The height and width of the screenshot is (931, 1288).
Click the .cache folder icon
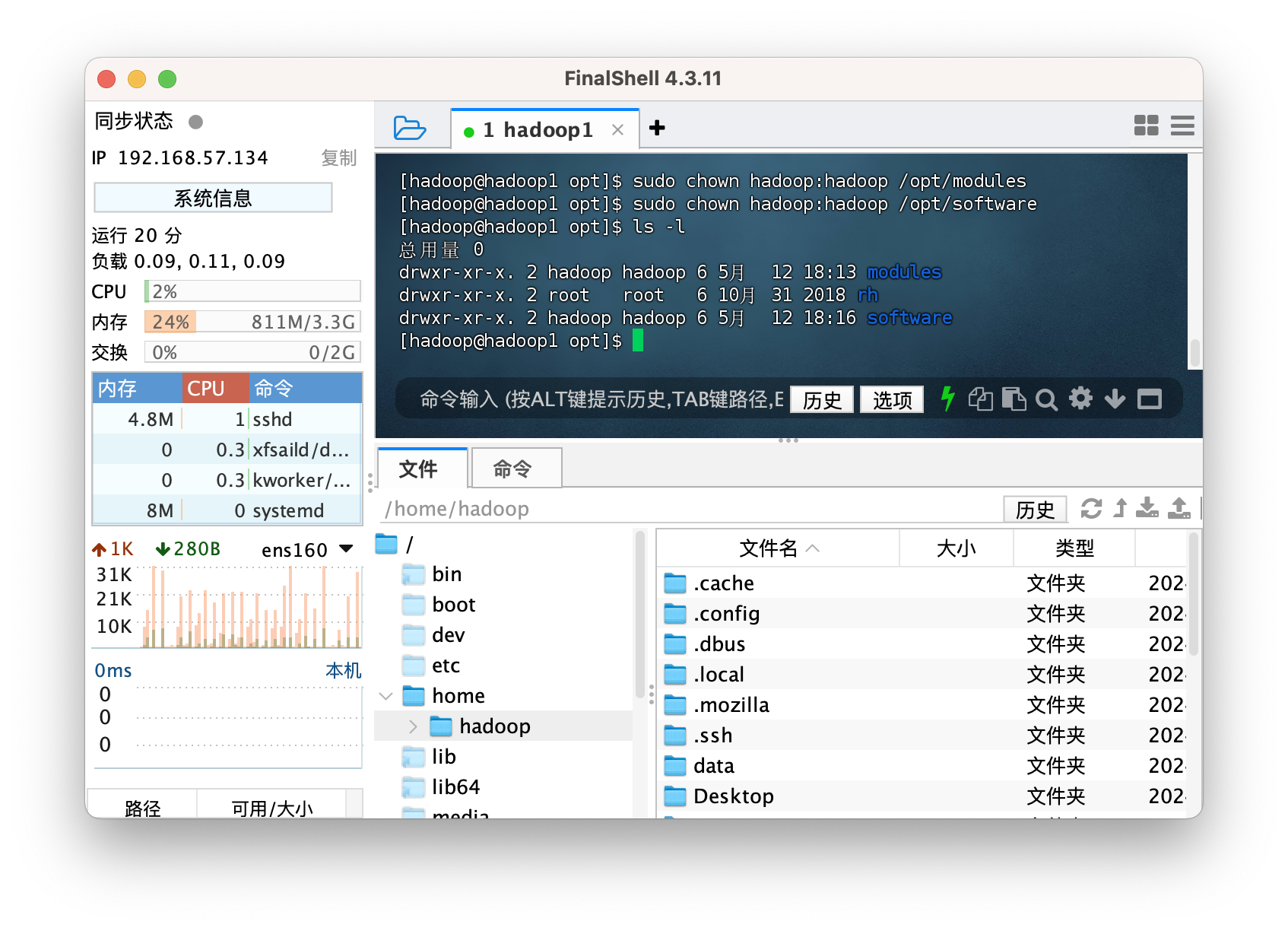(x=675, y=583)
